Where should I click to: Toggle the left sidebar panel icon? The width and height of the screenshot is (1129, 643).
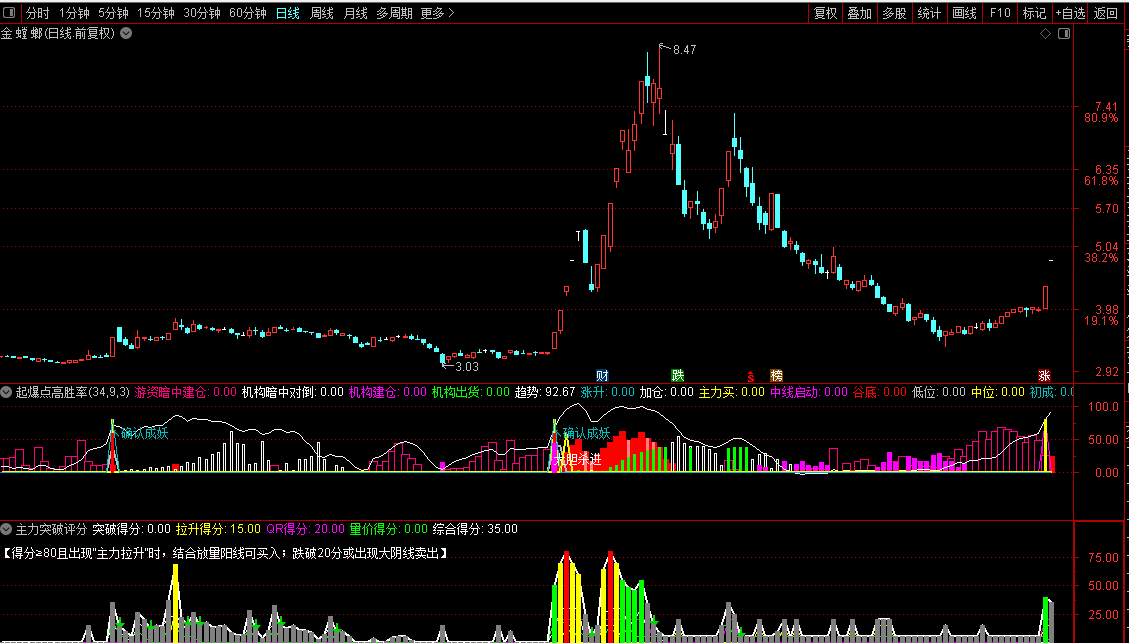coord(9,13)
